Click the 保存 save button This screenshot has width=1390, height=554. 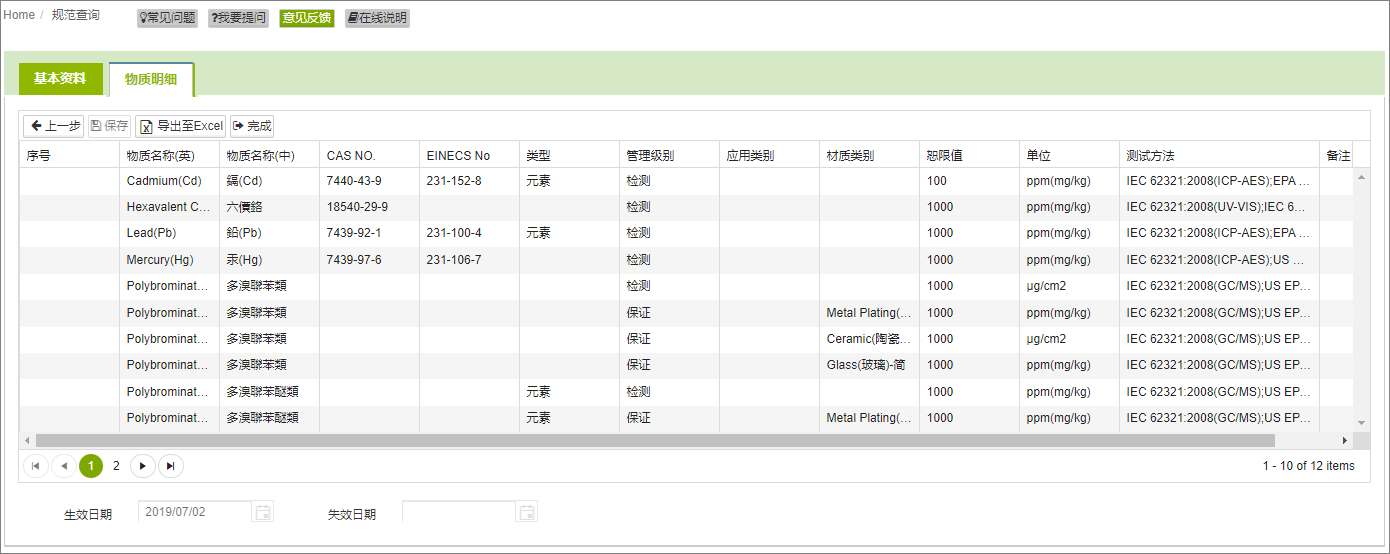coord(109,126)
